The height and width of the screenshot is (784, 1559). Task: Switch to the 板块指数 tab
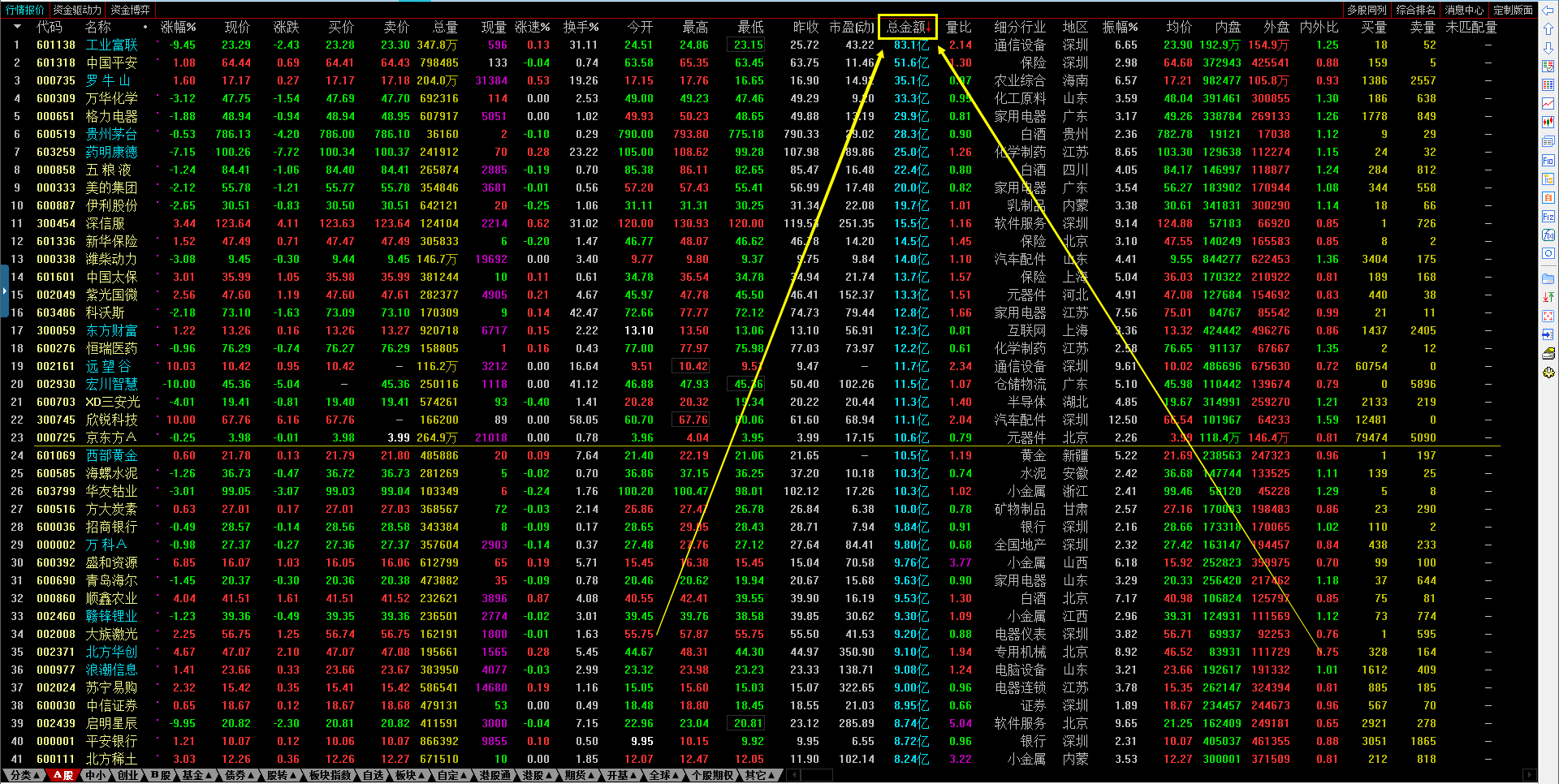coord(330,775)
